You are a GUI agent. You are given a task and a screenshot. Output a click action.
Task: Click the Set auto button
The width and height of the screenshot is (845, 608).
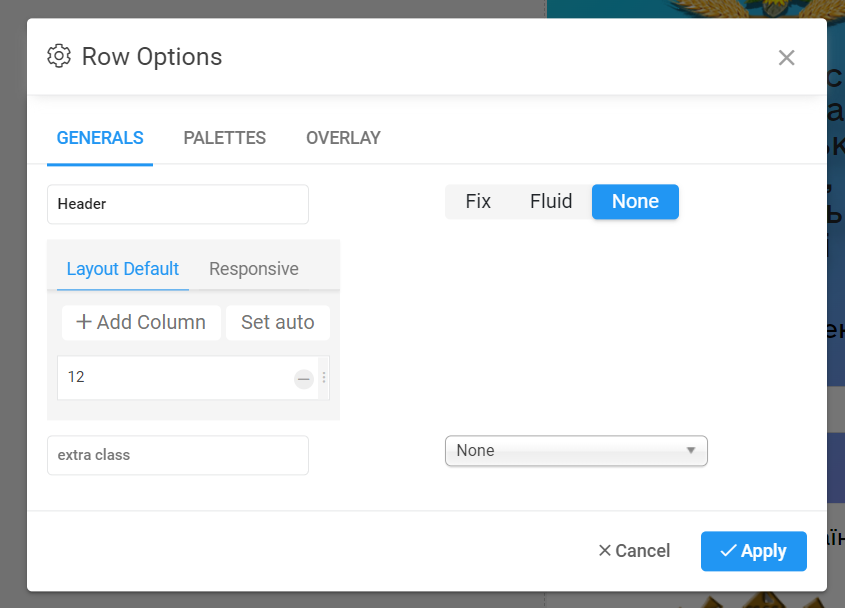click(277, 322)
